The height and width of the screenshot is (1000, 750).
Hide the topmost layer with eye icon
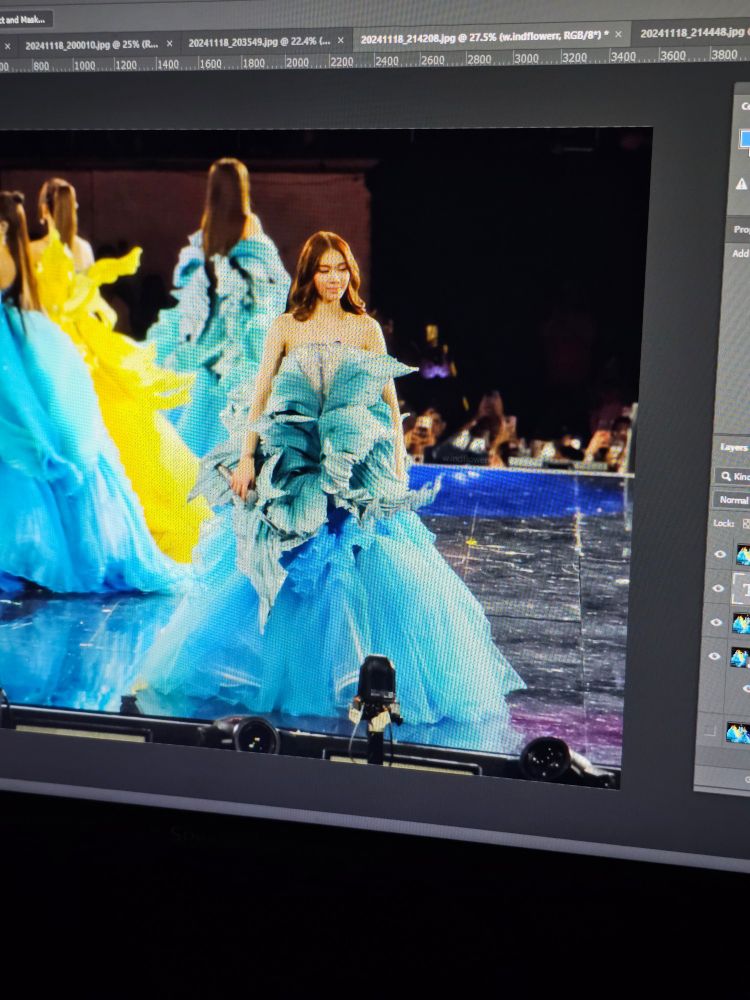(x=720, y=554)
